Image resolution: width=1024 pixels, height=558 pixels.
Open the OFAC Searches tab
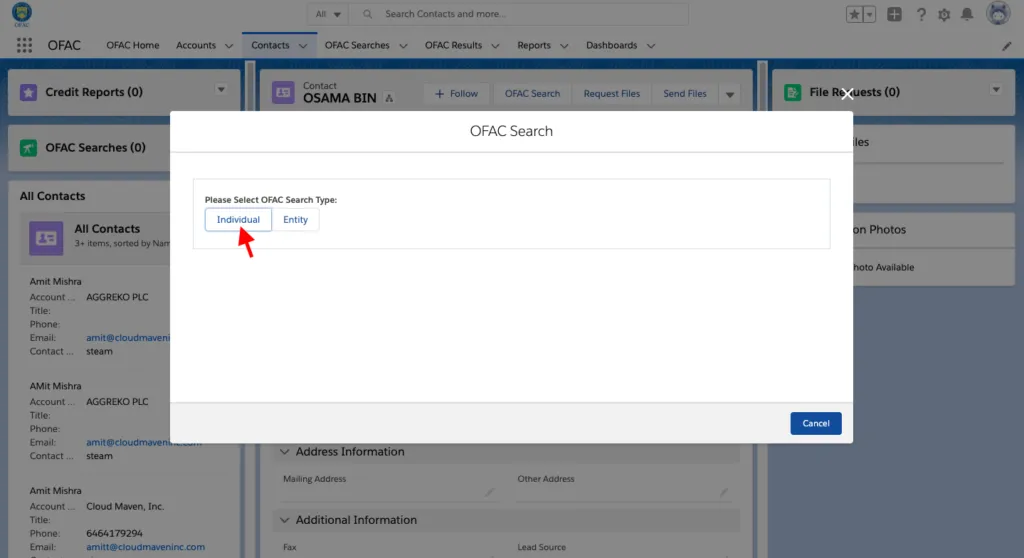coord(357,45)
